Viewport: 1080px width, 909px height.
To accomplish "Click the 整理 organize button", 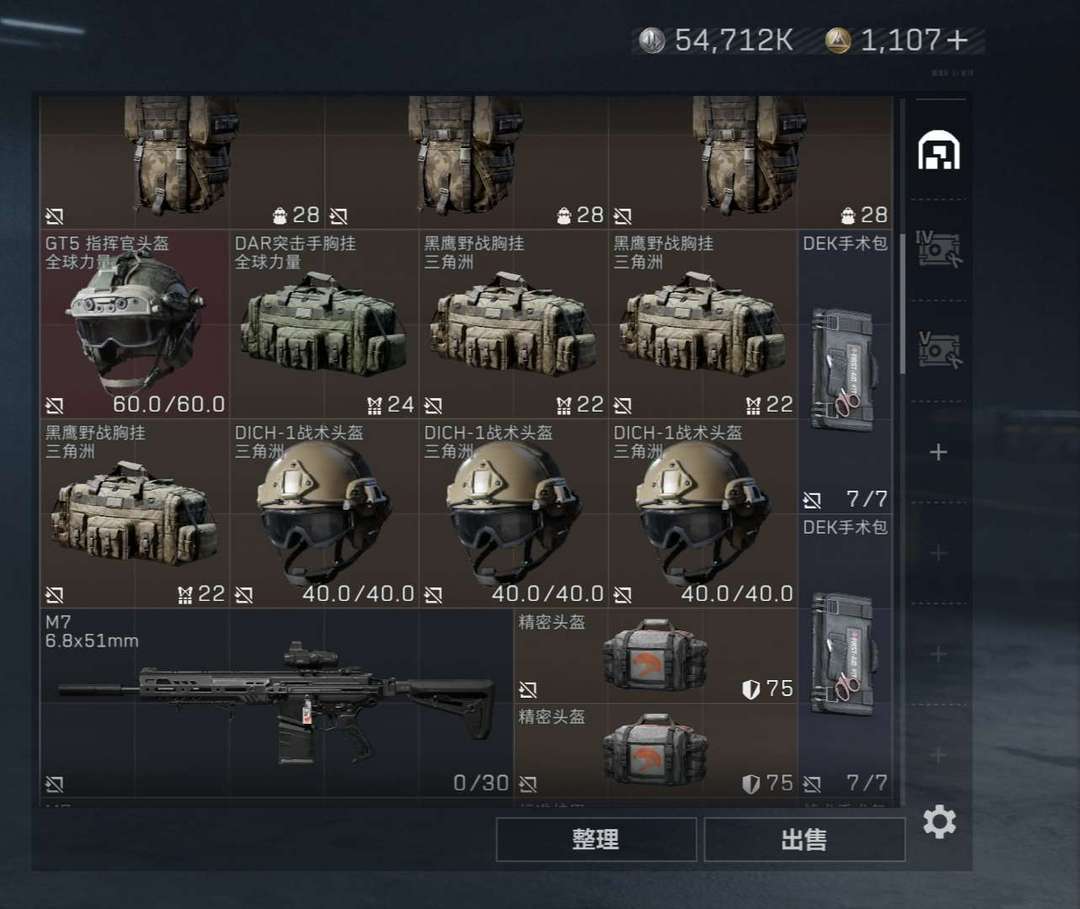I will [x=596, y=839].
